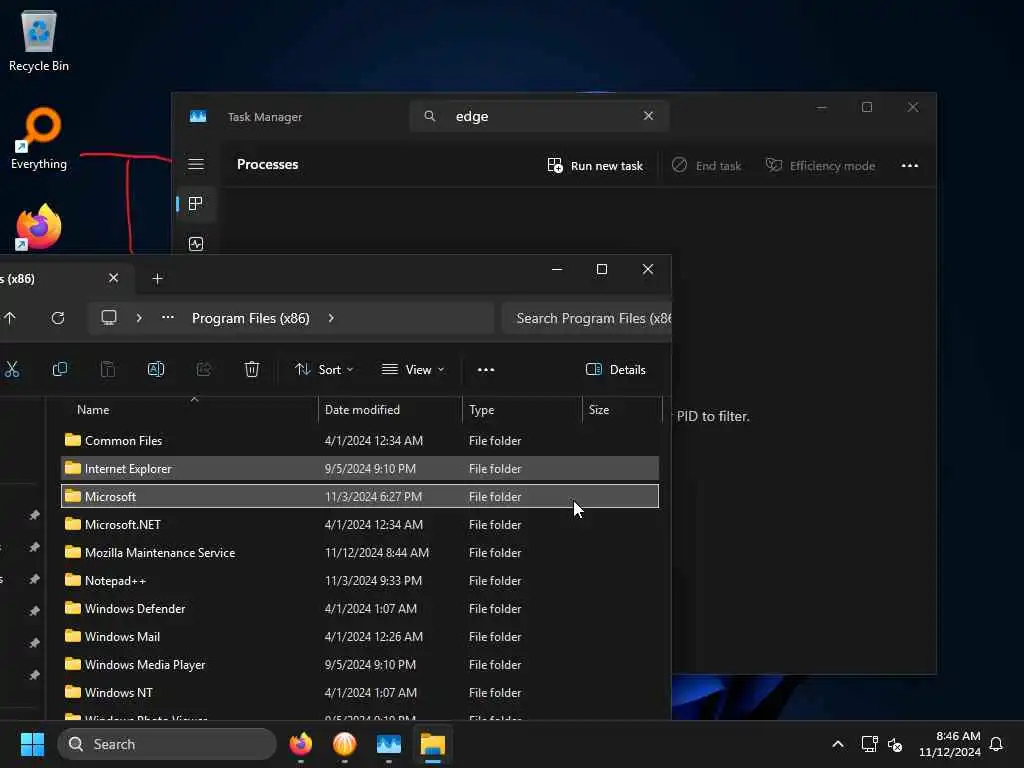Open the Everything desktop shortcut
This screenshot has height=768, width=1024.
[x=39, y=138]
